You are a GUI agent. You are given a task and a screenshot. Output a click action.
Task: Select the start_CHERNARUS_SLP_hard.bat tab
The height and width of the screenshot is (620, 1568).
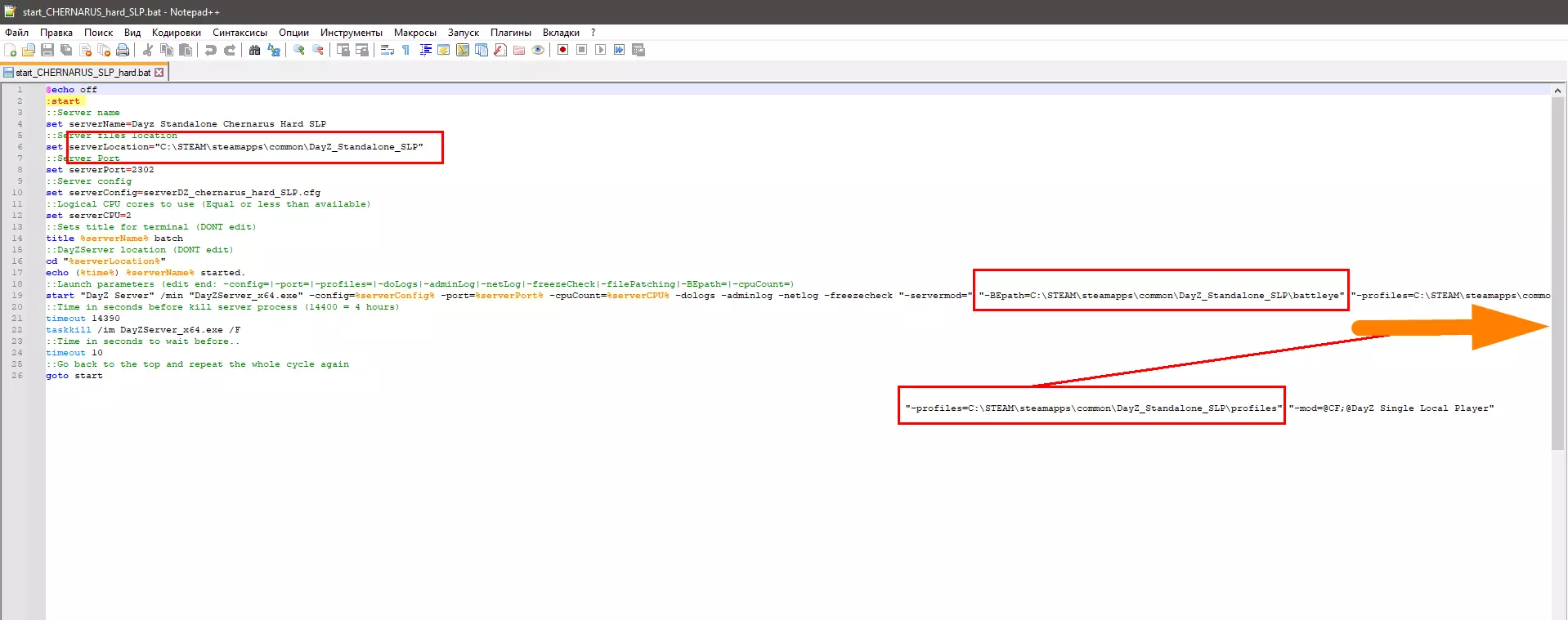(x=83, y=73)
